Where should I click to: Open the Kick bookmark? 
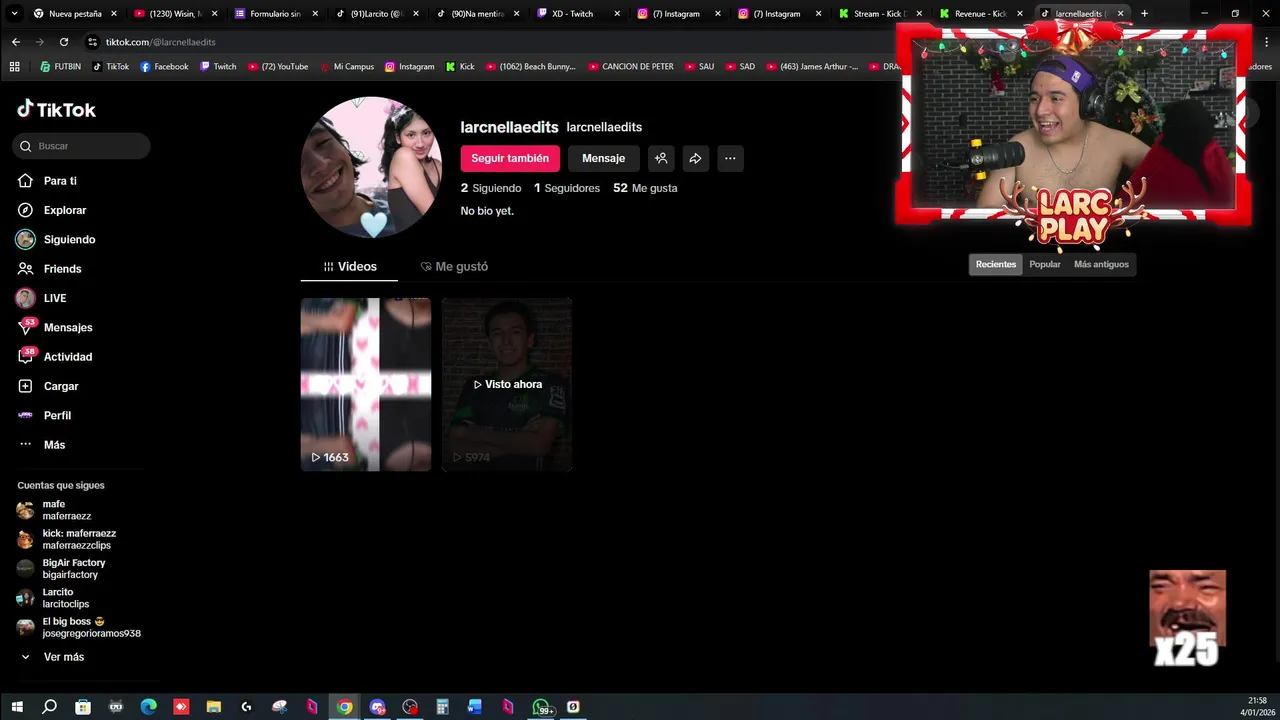460,67
